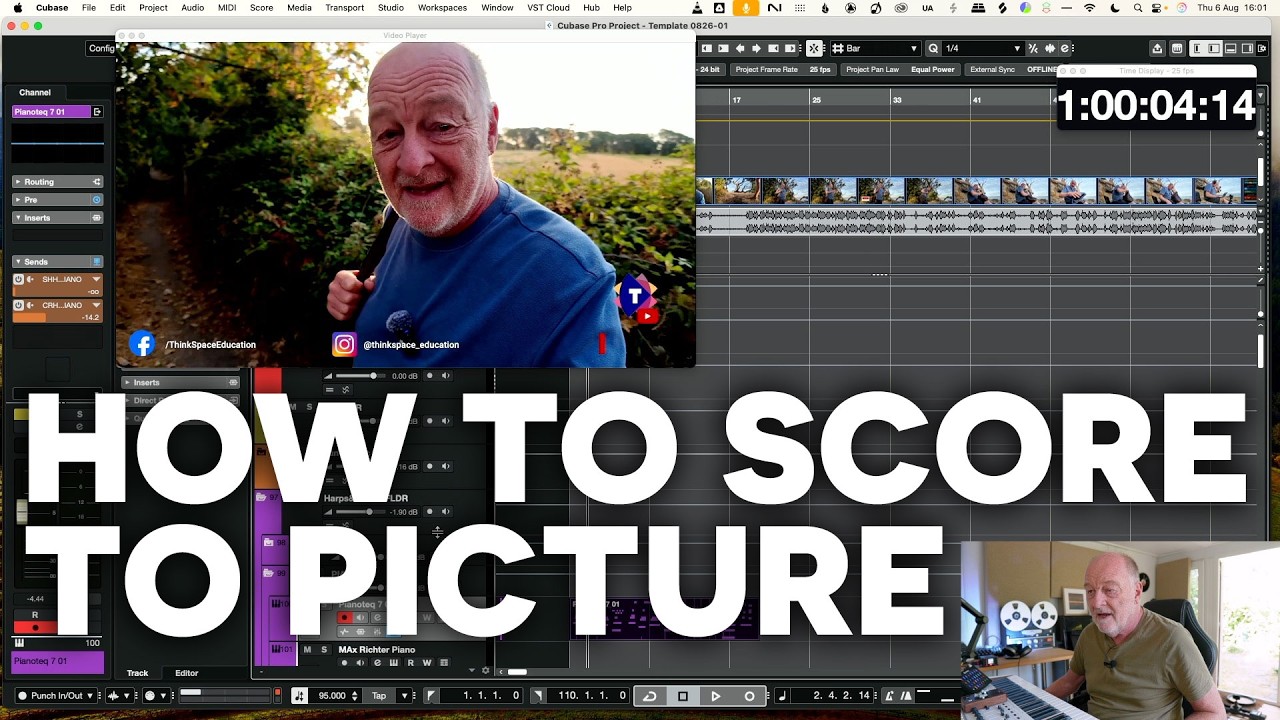1280x720 pixels.
Task: Toggle Snap on in the Cubase toolbar
Action: pos(814,48)
